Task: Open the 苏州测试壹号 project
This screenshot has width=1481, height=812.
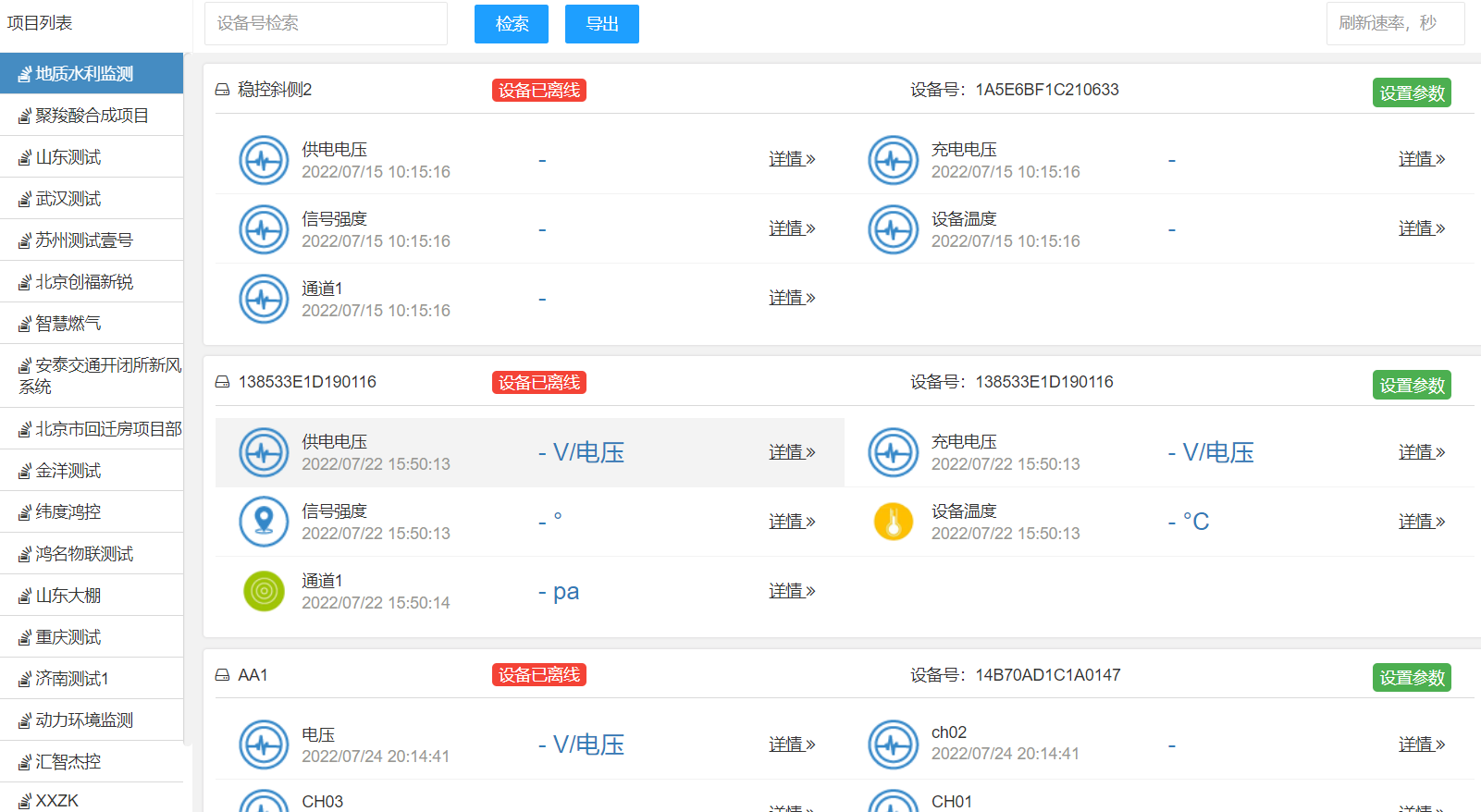Action: pyautogui.click(x=92, y=240)
